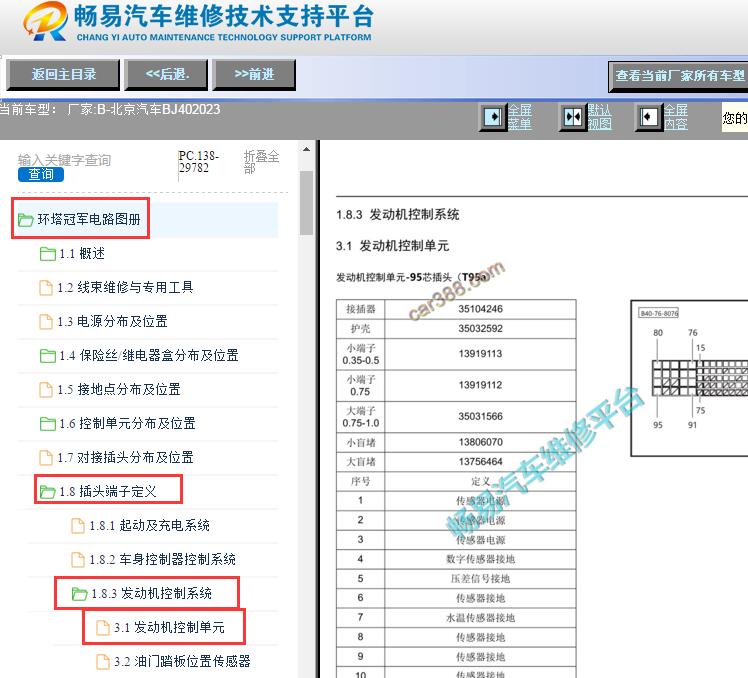
Task: Select 1.8.1 起动及充电系统 entry
Action: tap(149, 526)
